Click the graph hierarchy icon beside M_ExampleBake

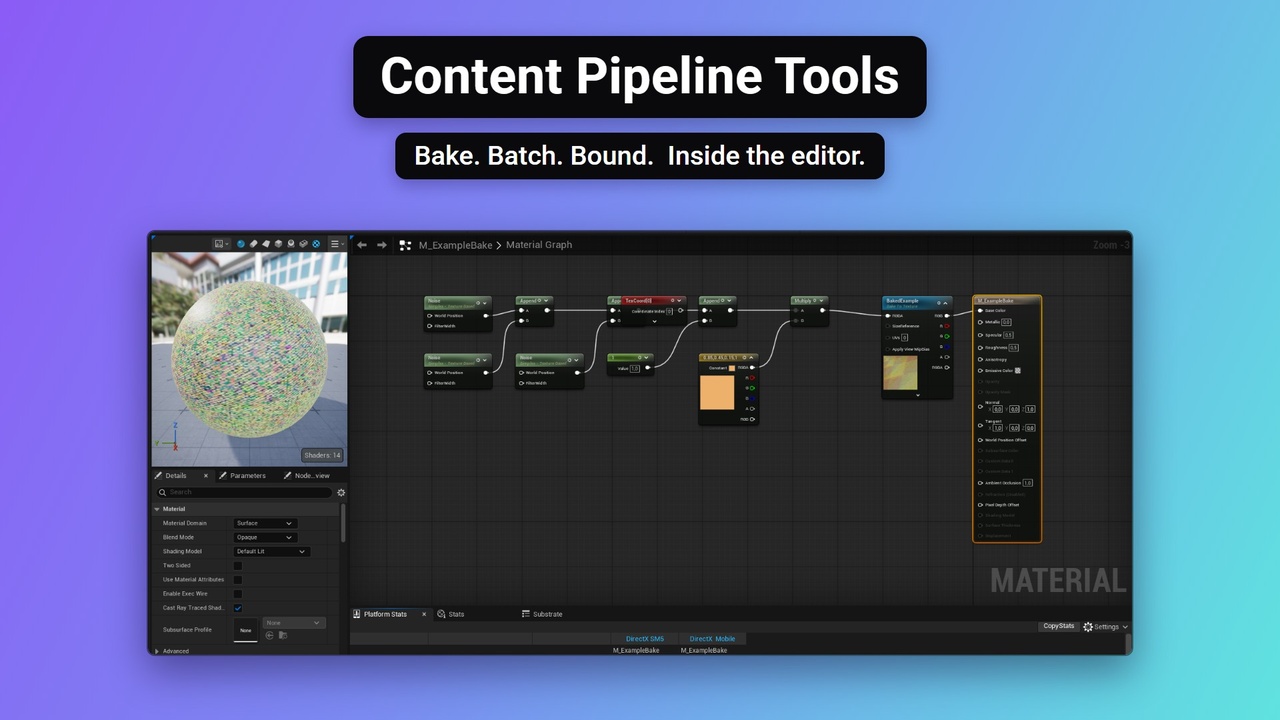(405, 244)
